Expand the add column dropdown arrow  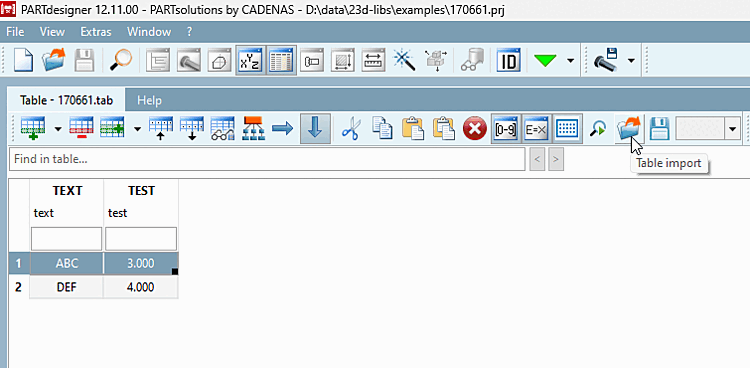tap(137, 129)
